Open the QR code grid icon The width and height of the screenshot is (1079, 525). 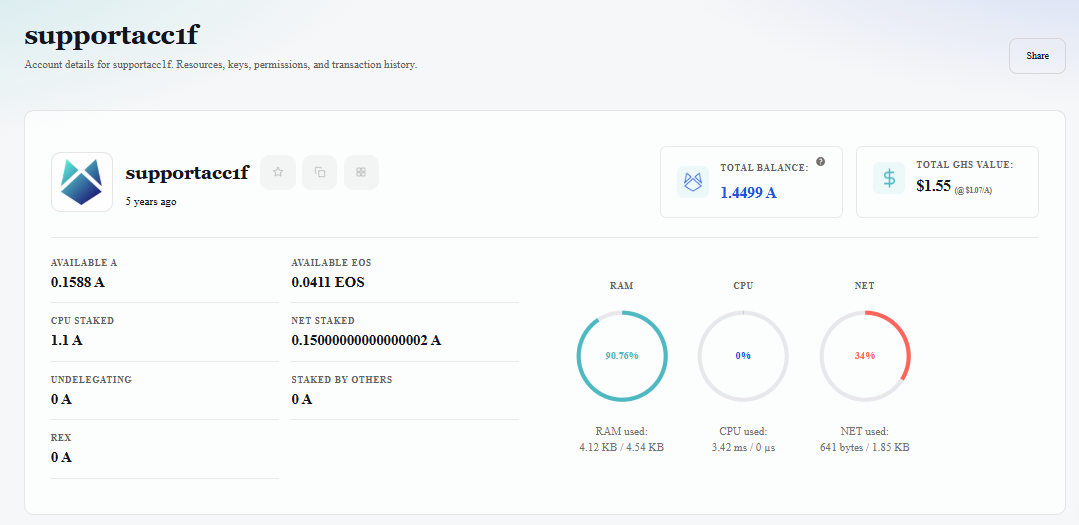(361, 172)
